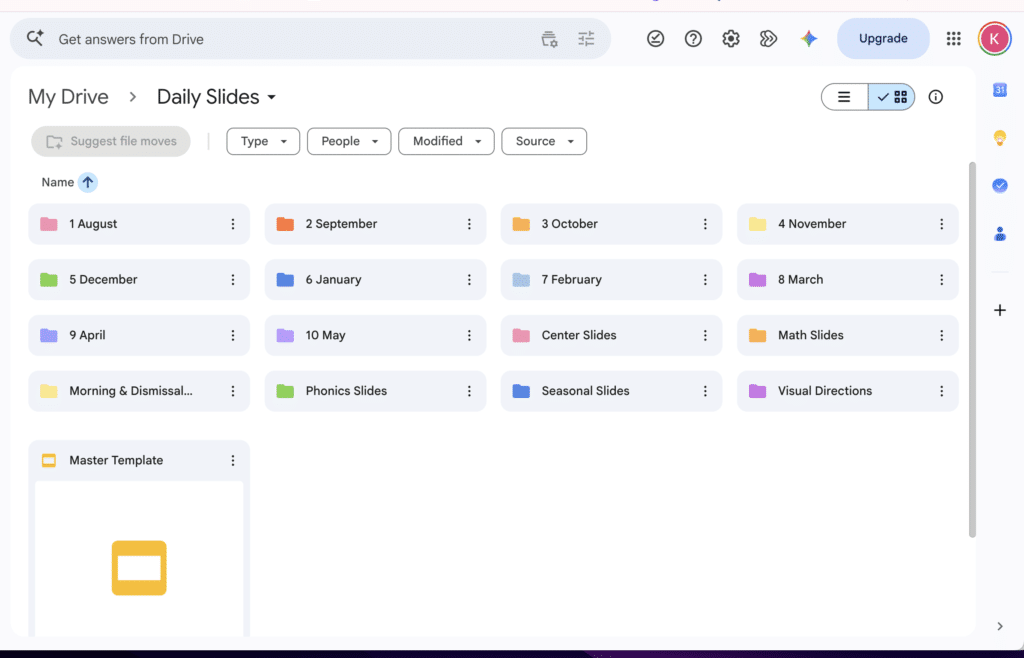Open more actions for 5 December folder
1024x658 pixels.
pyautogui.click(x=232, y=279)
